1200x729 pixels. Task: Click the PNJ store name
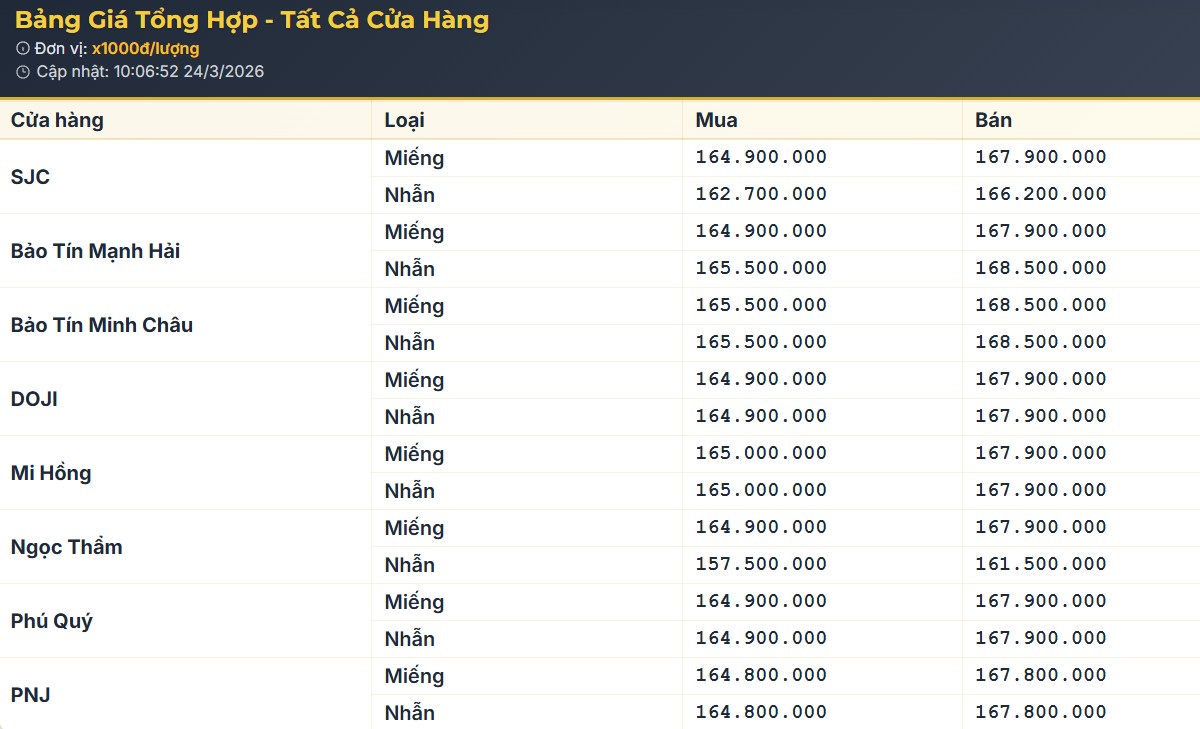point(30,695)
